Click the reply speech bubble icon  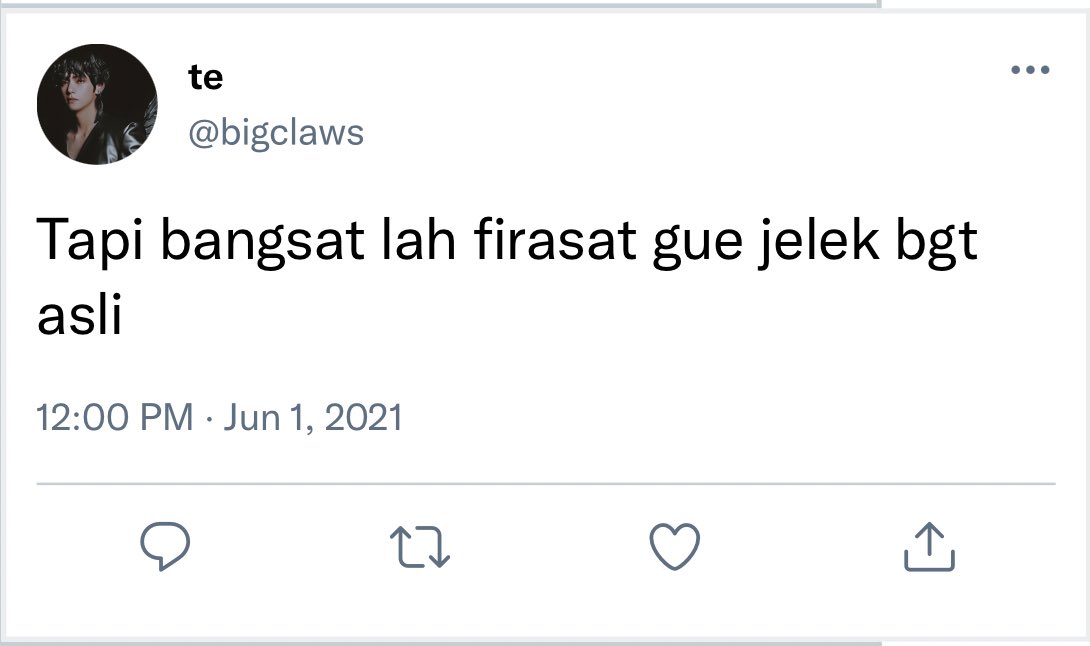tap(165, 547)
